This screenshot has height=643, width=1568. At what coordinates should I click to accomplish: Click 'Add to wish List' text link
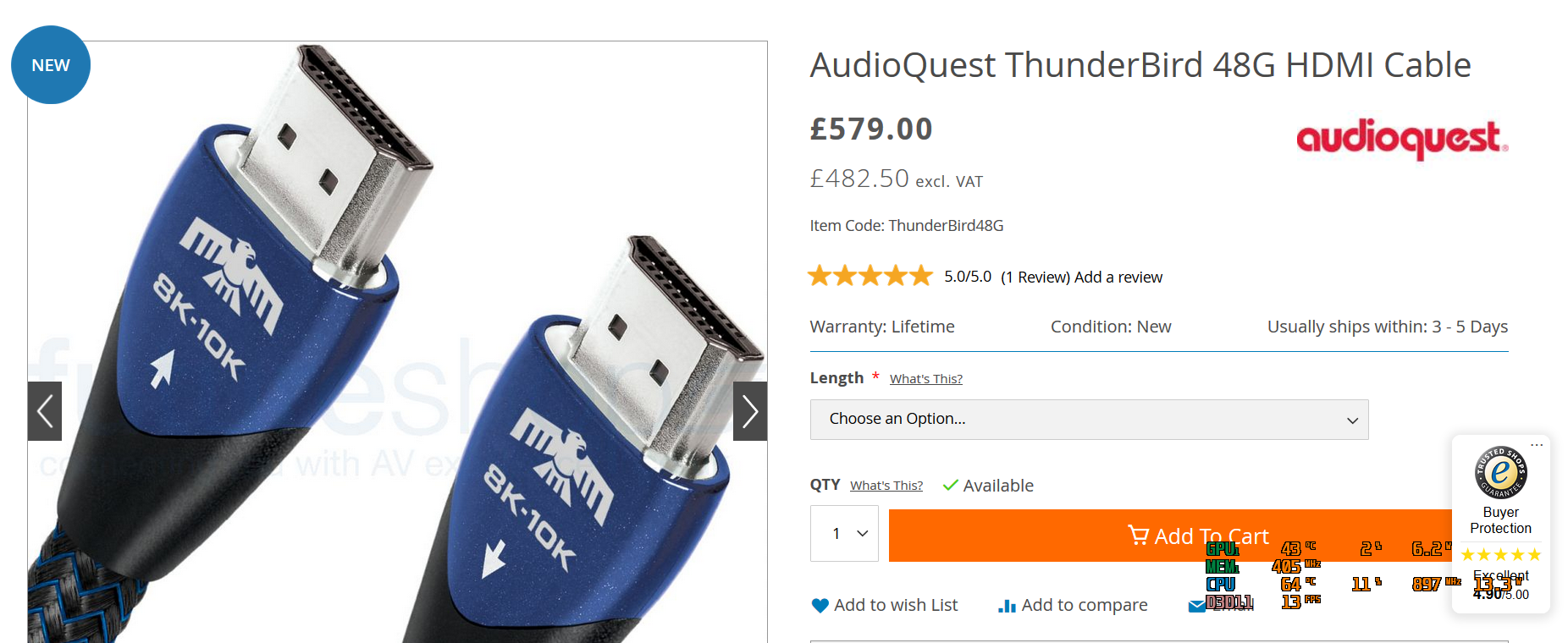pos(896,605)
